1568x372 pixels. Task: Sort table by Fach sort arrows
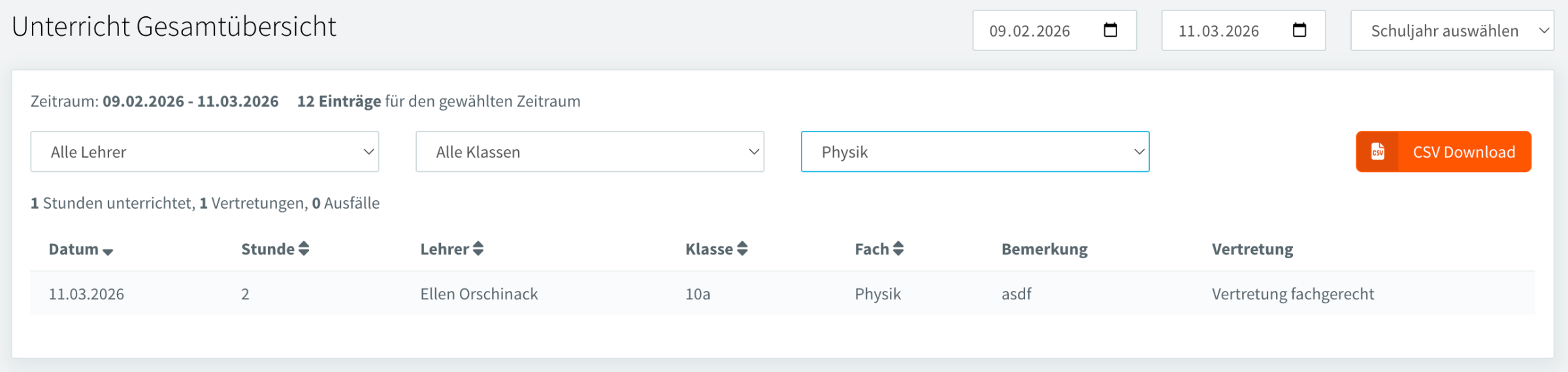click(898, 249)
